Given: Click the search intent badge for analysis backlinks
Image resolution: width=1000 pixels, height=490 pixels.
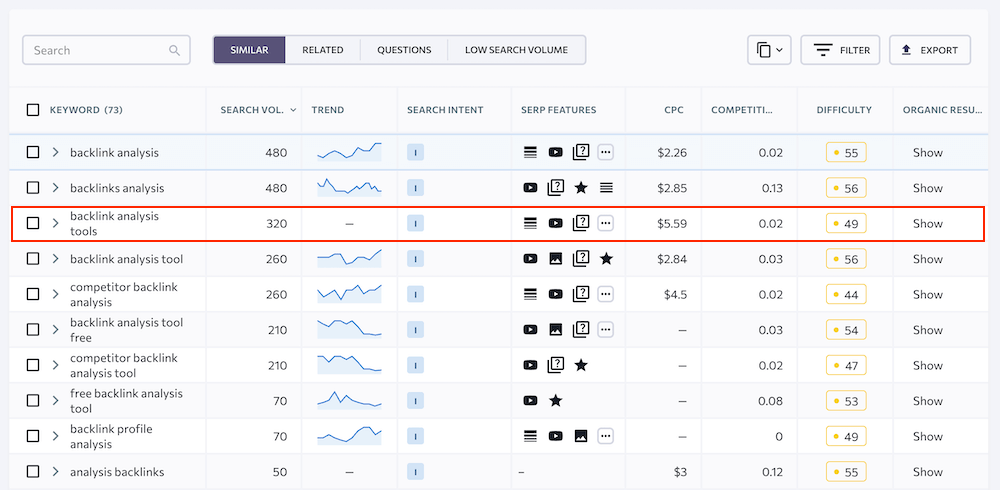Looking at the screenshot, I should [416, 472].
